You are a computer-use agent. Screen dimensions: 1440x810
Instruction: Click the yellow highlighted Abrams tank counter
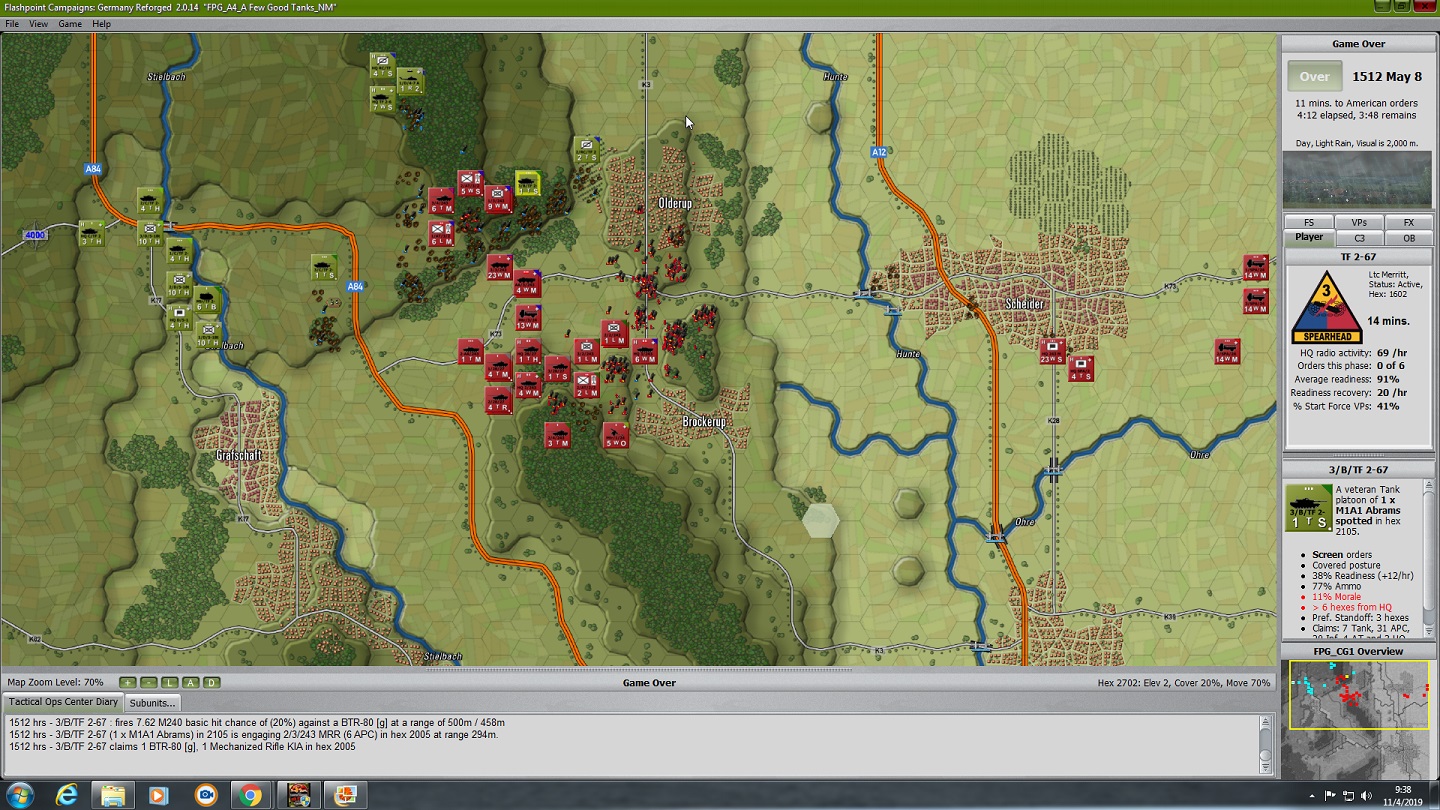[528, 184]
